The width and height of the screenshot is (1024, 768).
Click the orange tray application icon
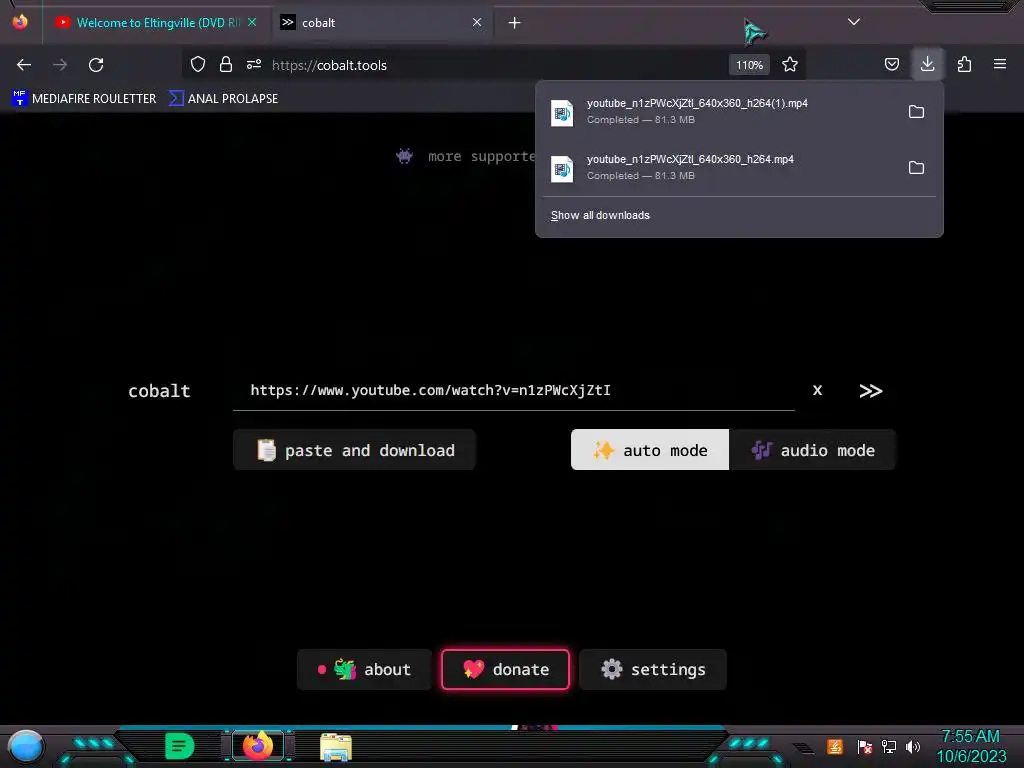[835, 746]
